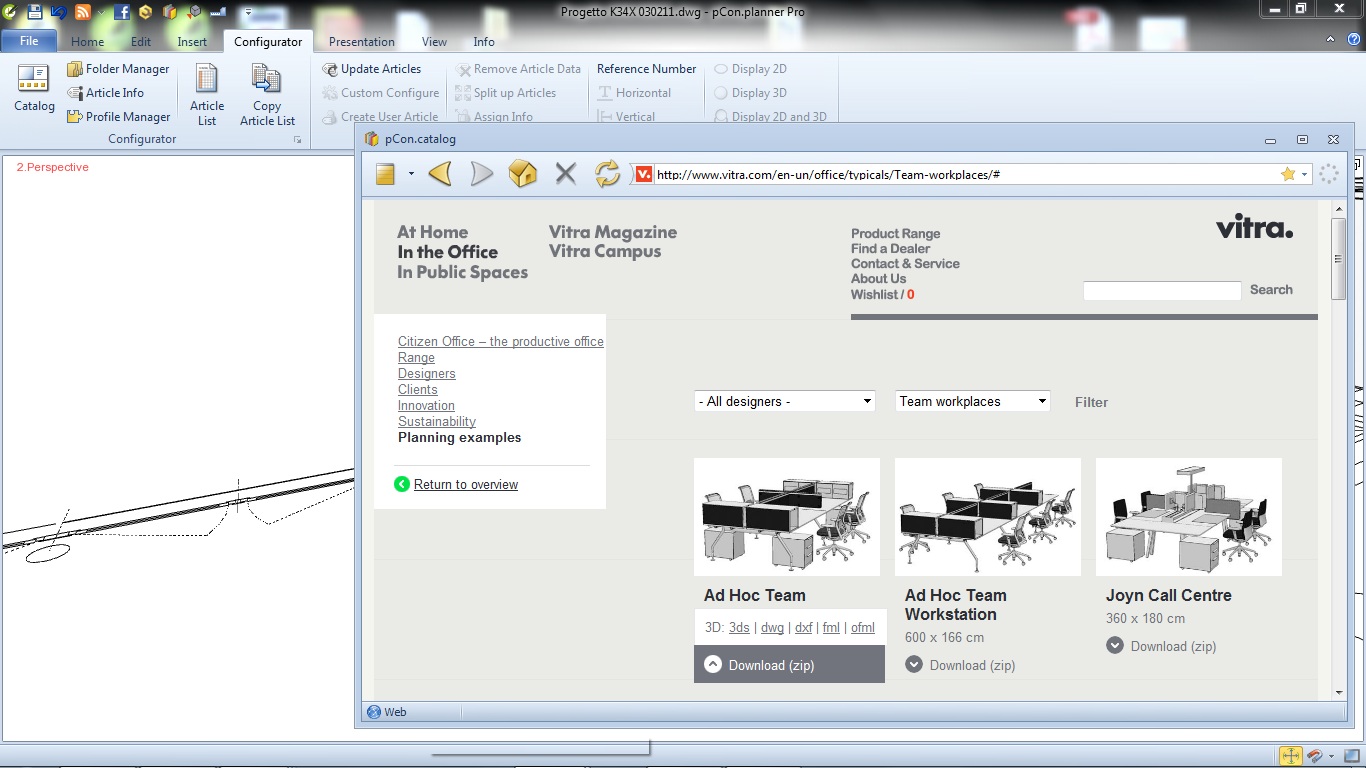The image size is (1366, 768).
Task: Switch to the View ribbon tab
Action: (x=434, y=42)
